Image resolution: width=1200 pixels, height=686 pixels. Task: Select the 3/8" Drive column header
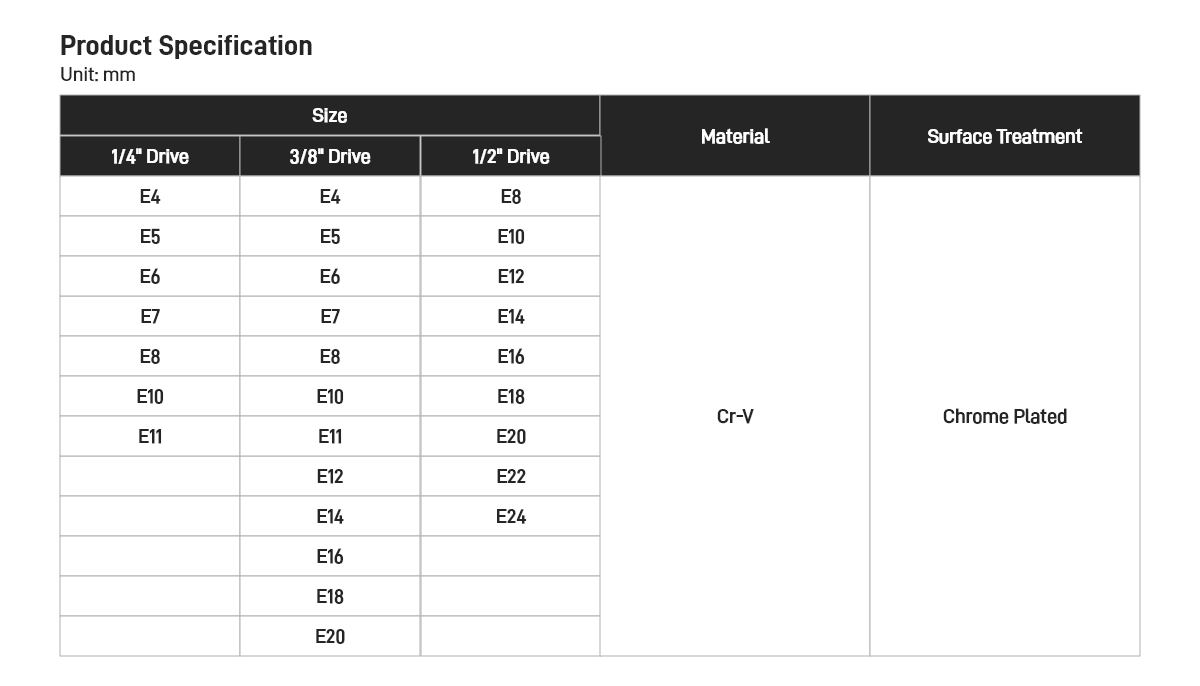pos(330,156)
